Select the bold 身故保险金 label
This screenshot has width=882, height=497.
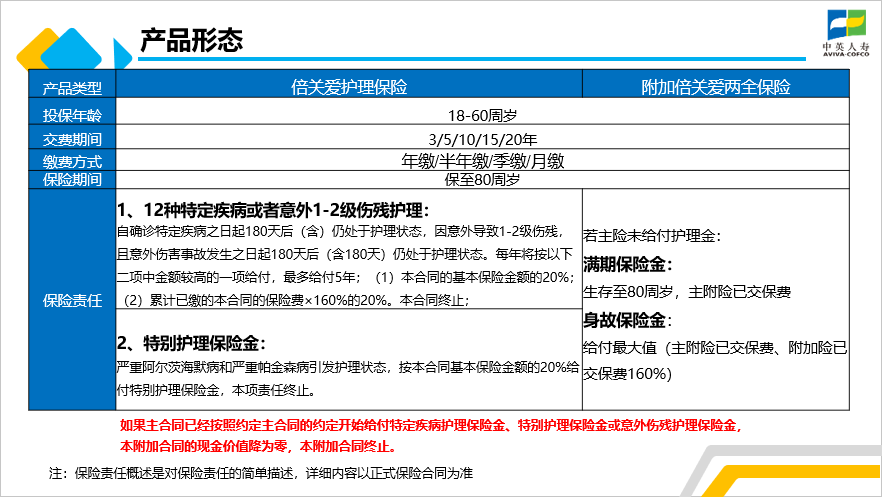pos(628,320)
